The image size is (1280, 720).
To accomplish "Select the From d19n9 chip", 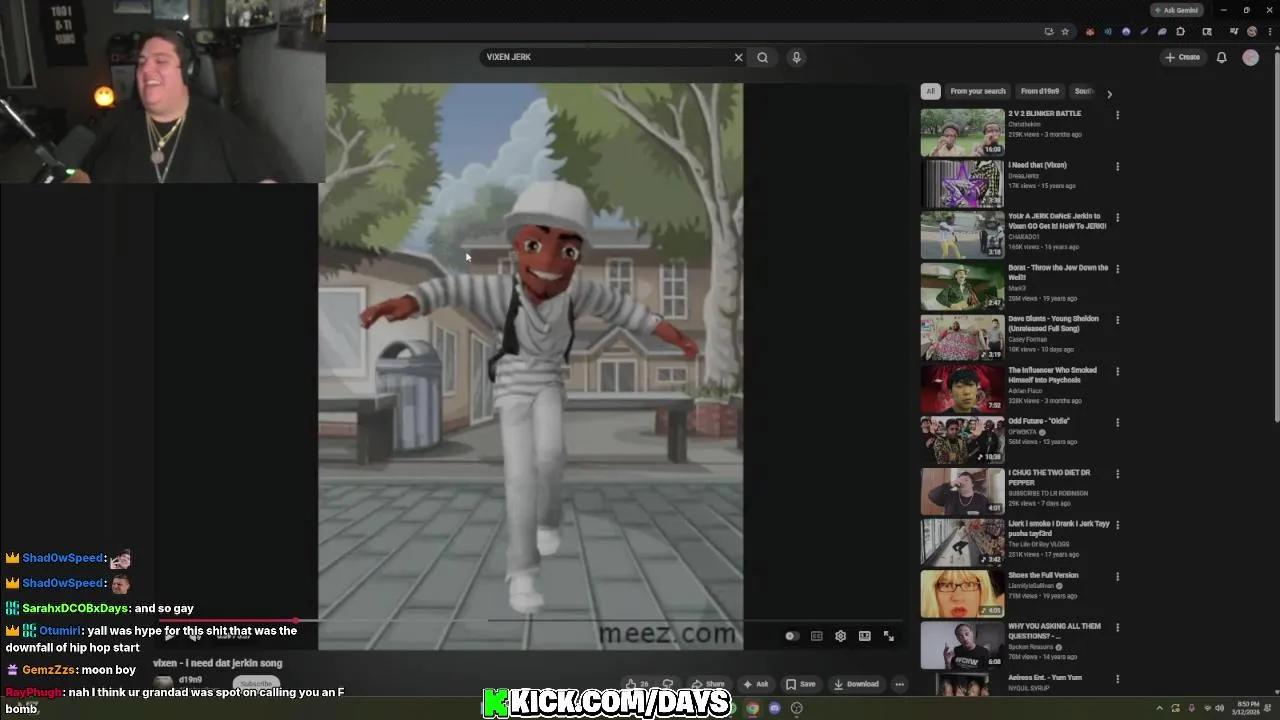I will 1040,91.
